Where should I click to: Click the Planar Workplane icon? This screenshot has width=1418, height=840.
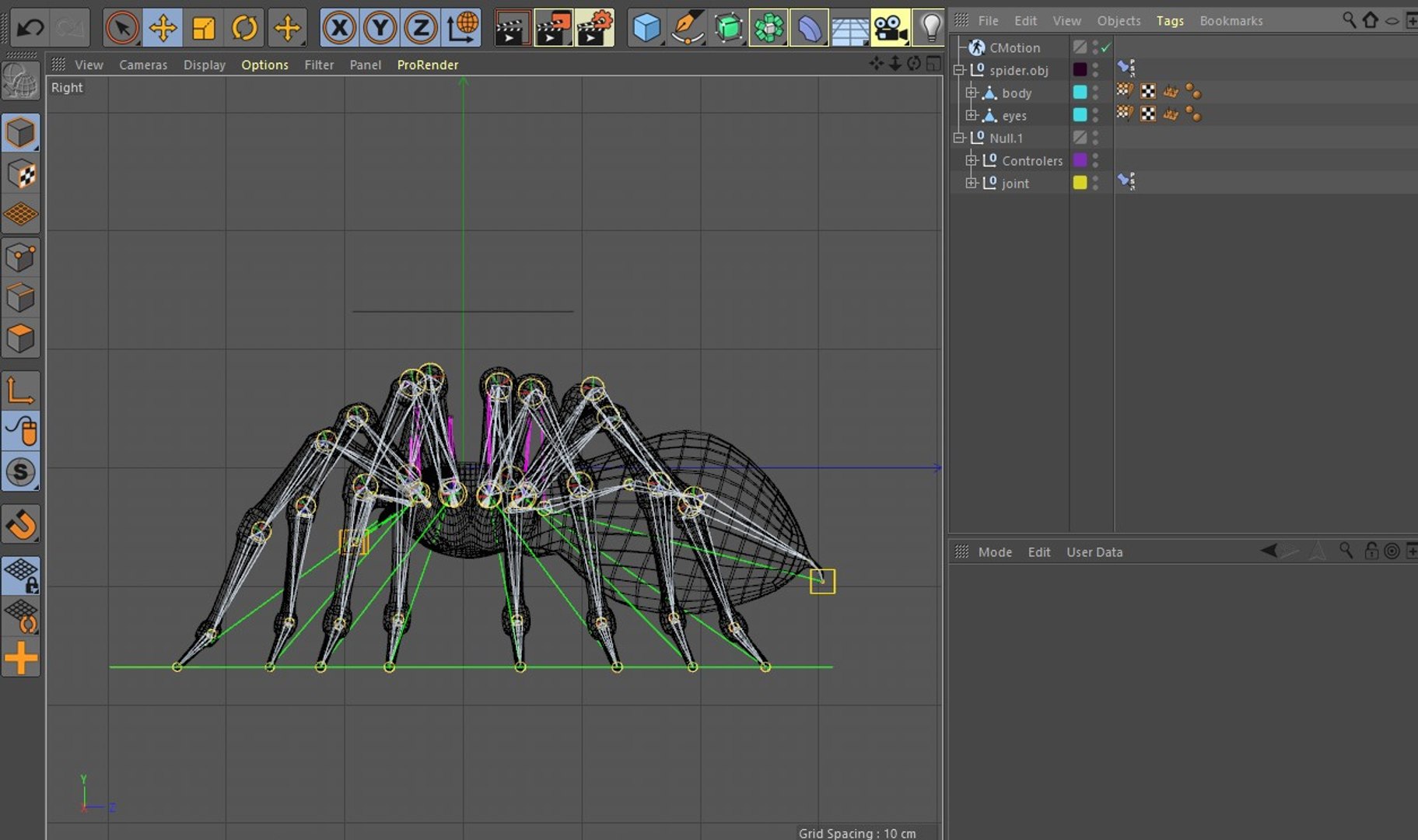point(21,616)
